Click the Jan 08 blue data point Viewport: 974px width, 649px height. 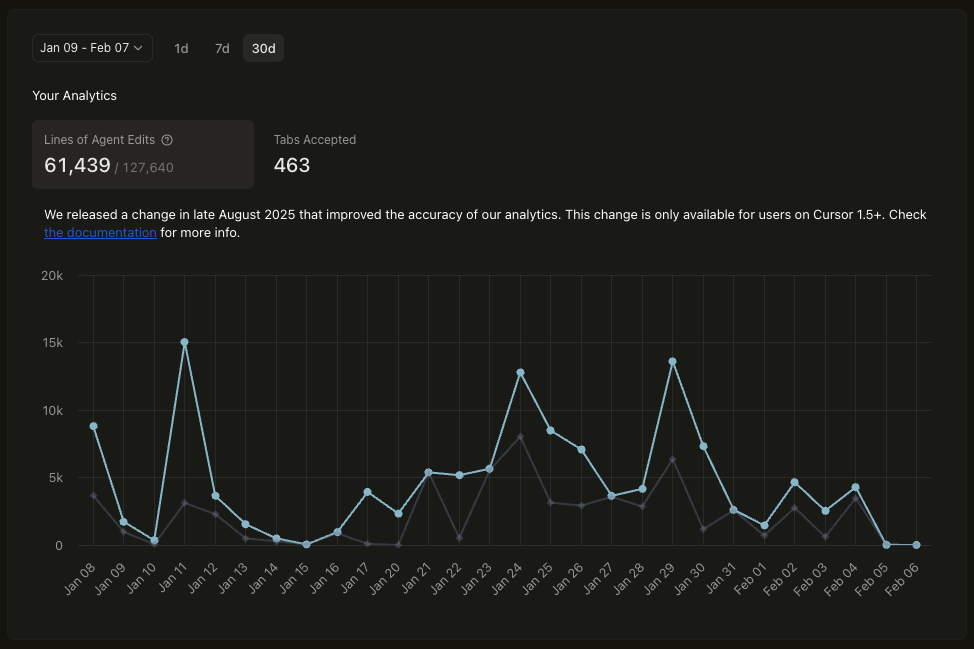93,426
